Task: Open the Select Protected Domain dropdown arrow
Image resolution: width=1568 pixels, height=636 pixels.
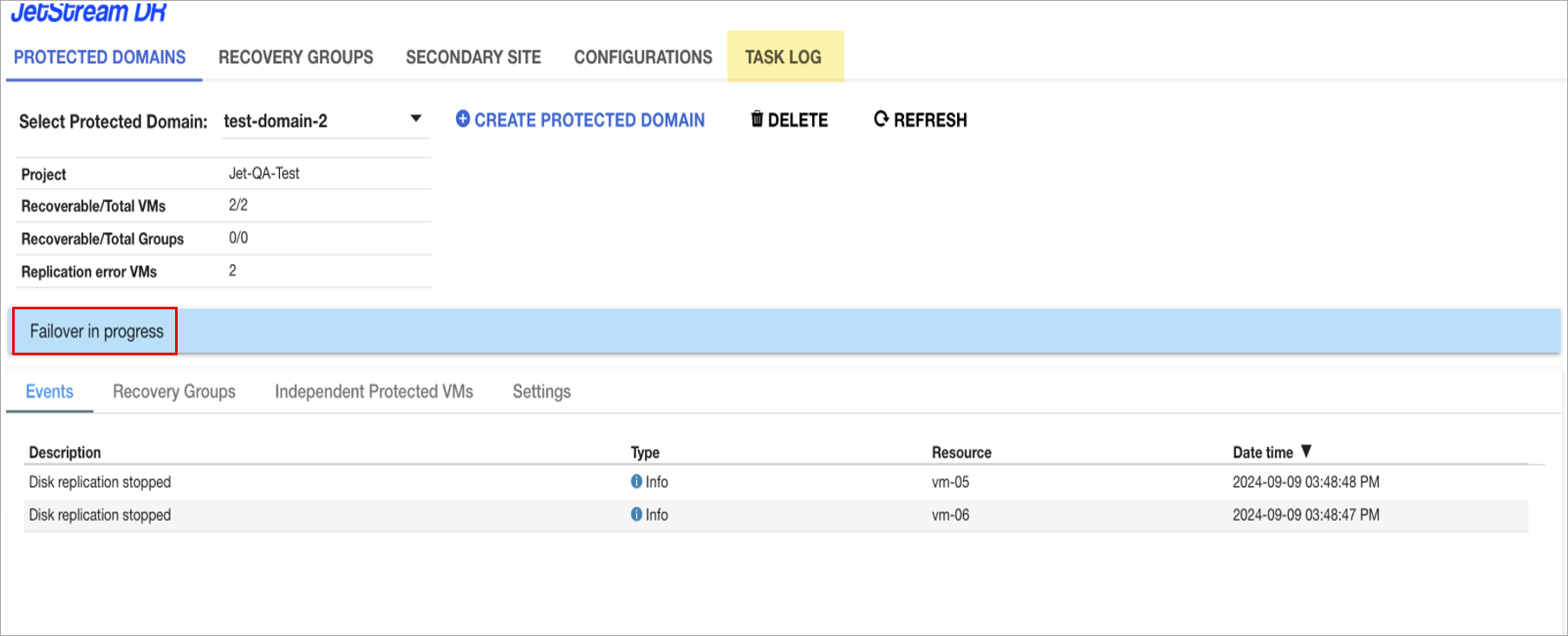Action: [416, 119]
